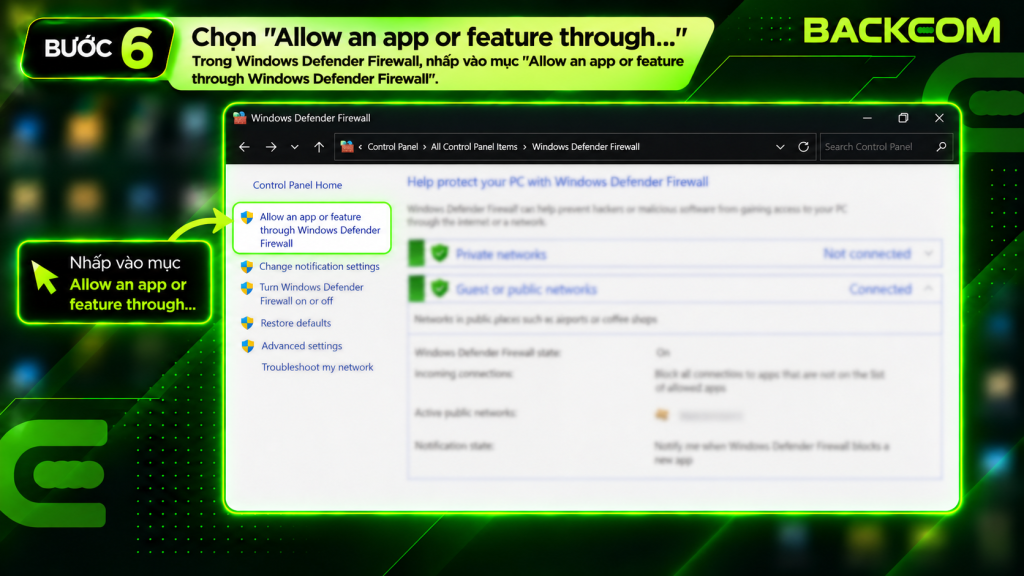Click green shield icon for public networks
The width and height of the screenshot is (1024, 576).
click(x=440, y=288)
